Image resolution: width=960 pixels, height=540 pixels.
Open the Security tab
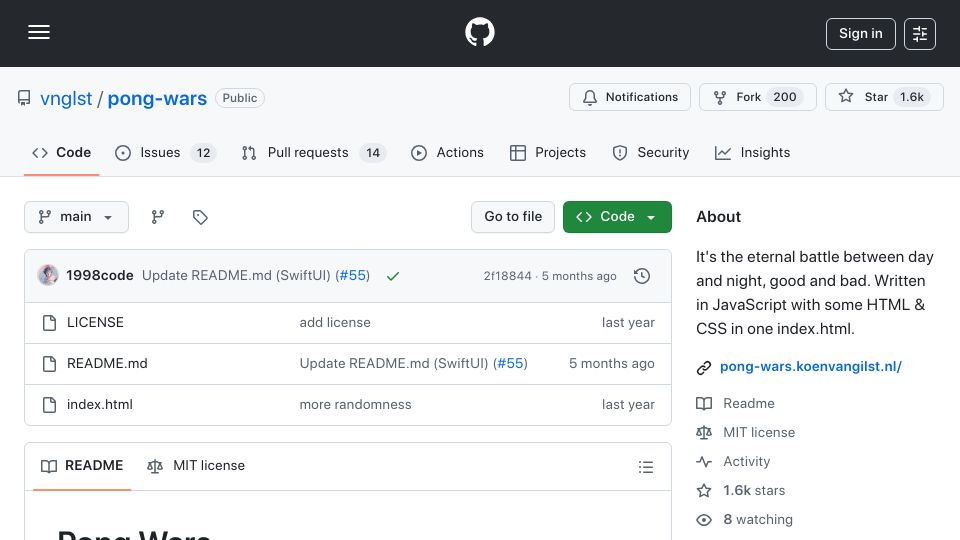coord(650,152)
